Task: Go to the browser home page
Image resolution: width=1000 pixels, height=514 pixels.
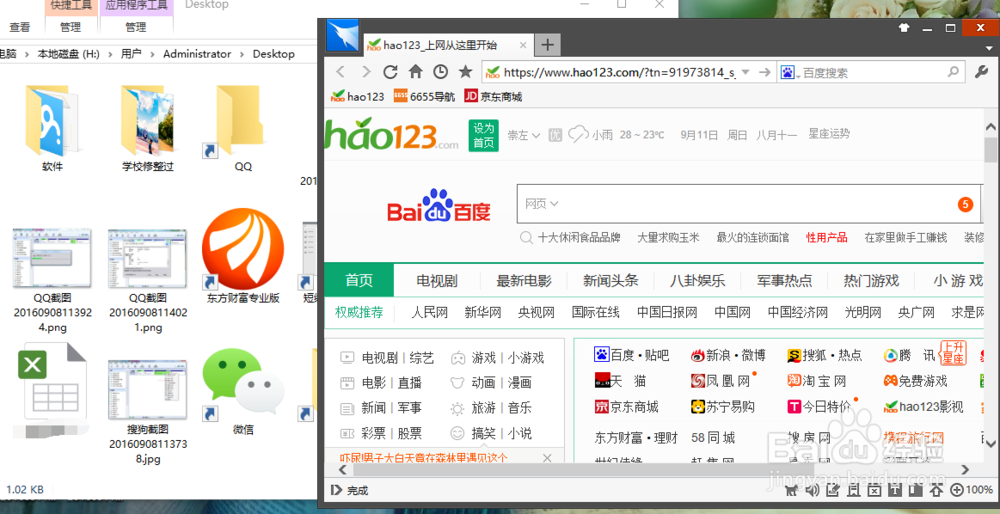Action: (x=415, y=71)
